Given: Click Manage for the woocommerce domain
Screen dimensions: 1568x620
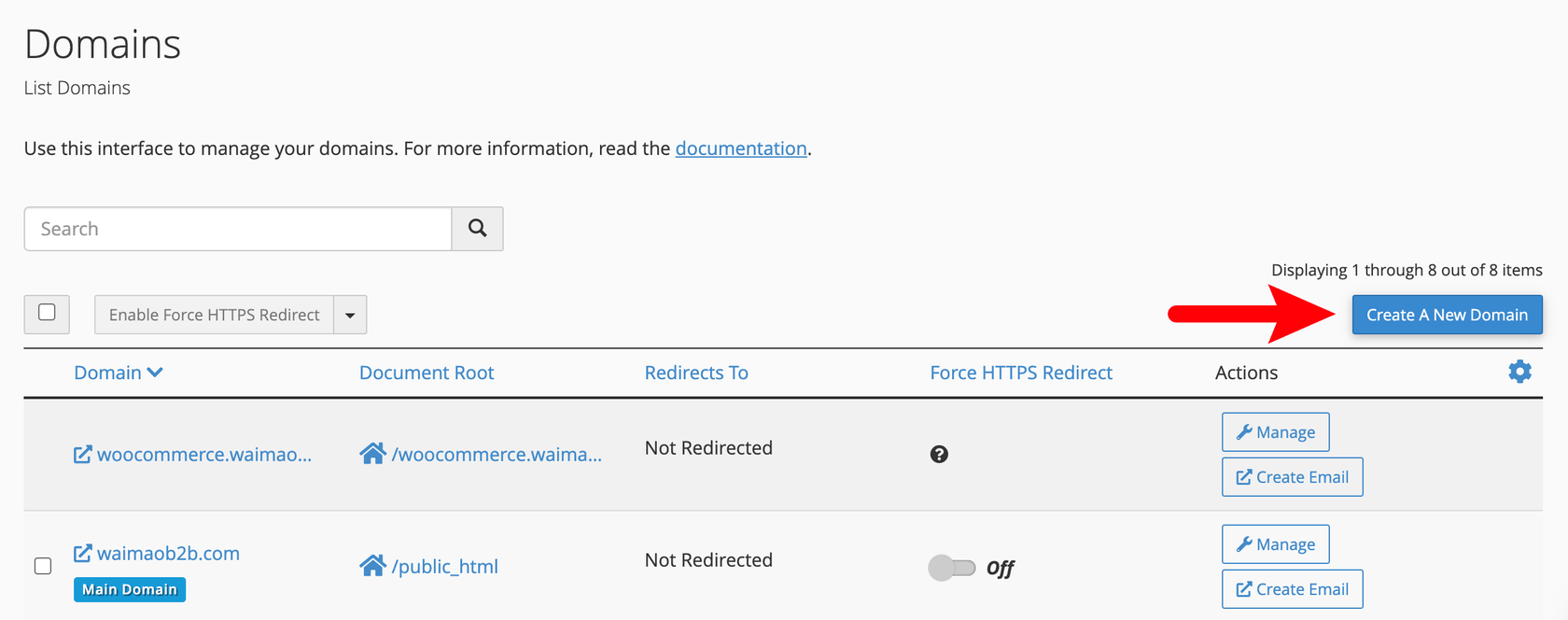Looking at the screenshot, I should click(x=1275, y=432).
